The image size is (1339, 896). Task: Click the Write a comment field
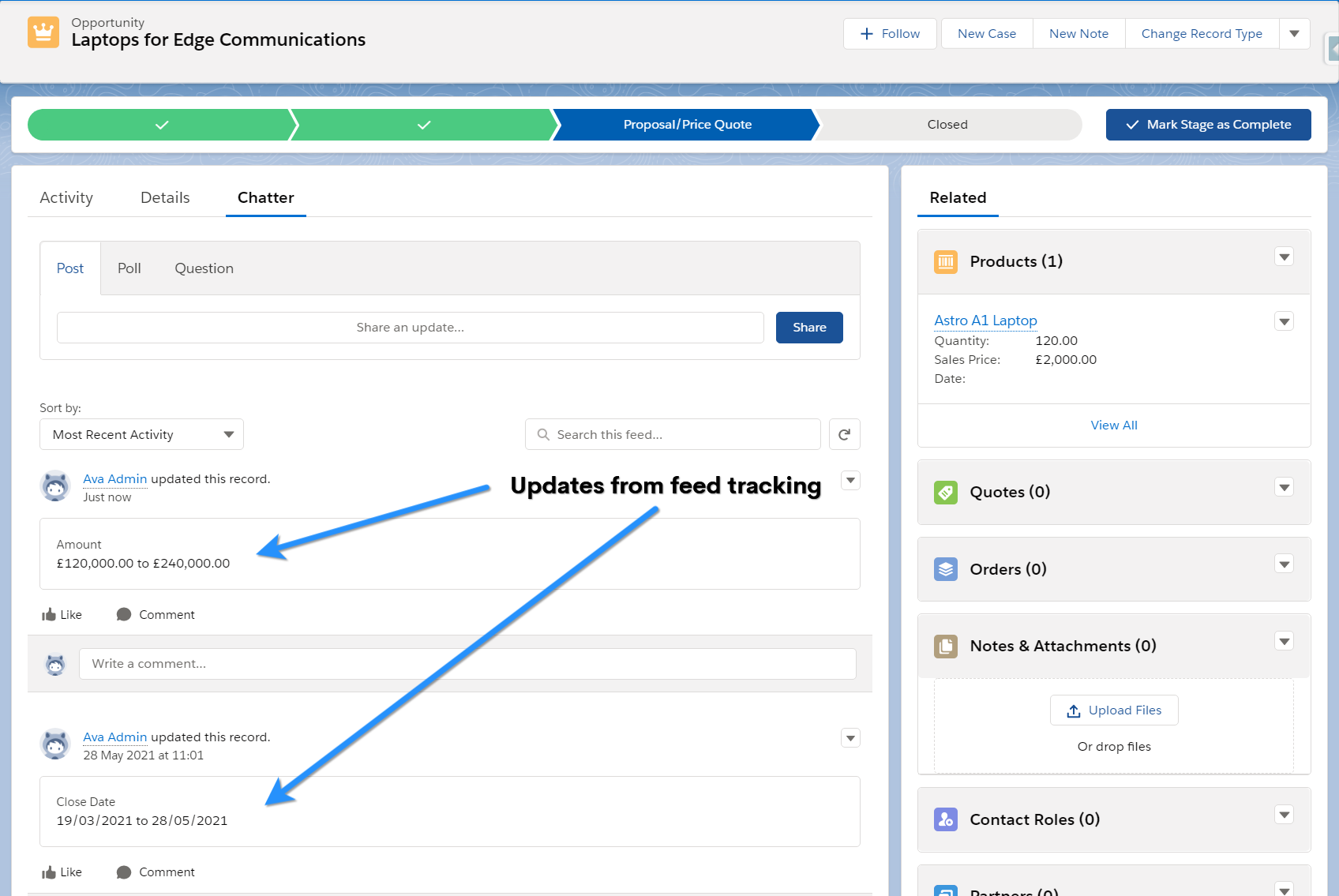(467, 664)
